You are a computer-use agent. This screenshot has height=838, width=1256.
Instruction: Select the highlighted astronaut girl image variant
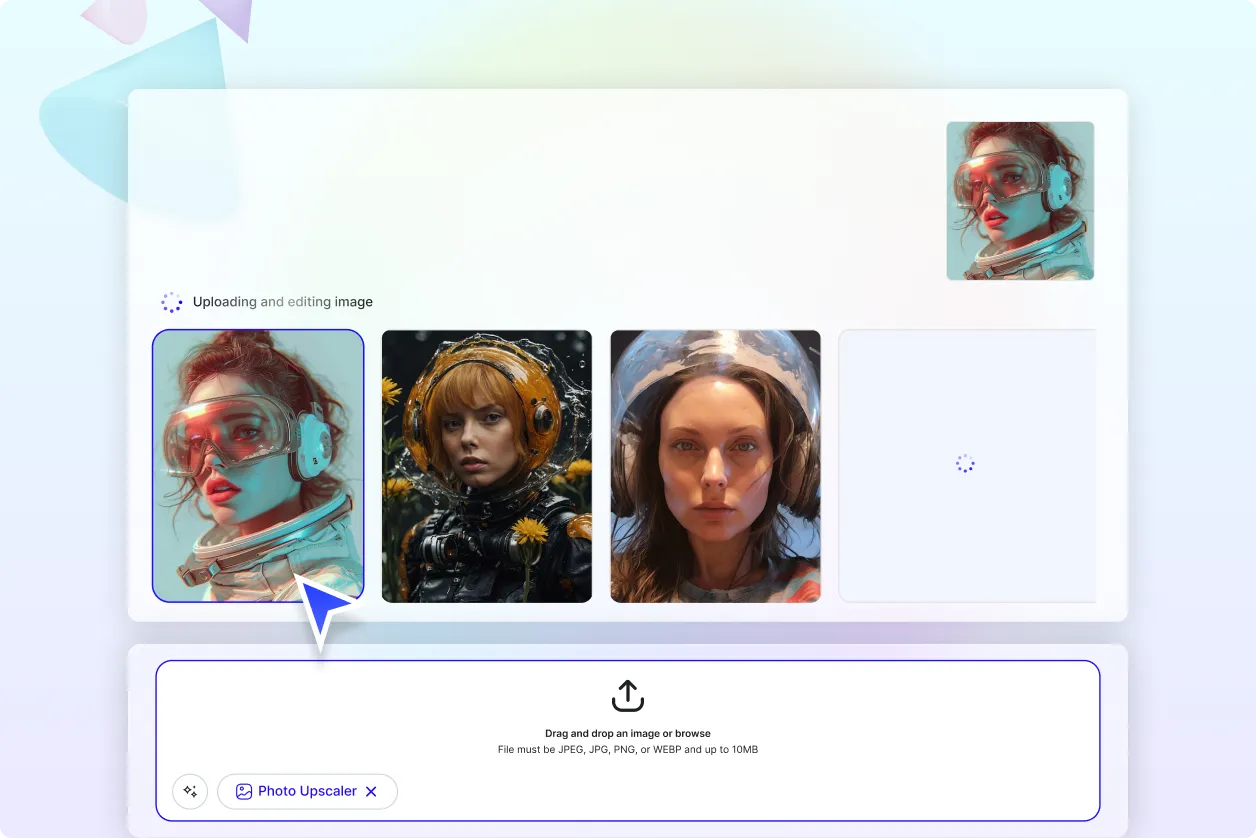[x=258, y=465]
